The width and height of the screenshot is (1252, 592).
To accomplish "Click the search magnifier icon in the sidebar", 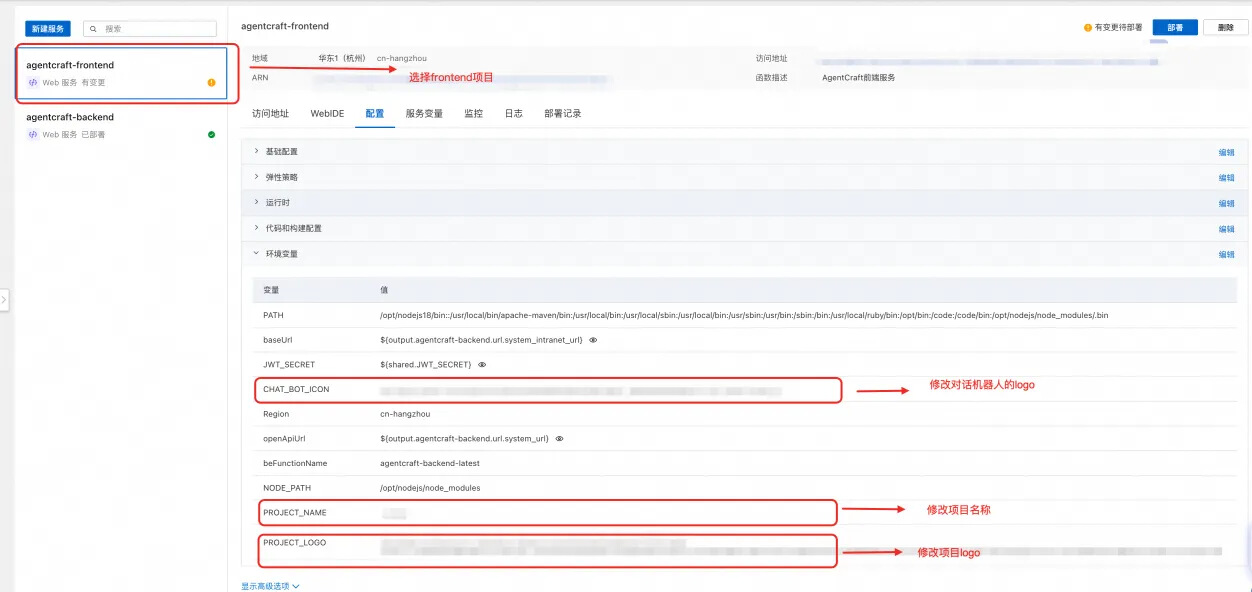I will (x=94, y=29).
